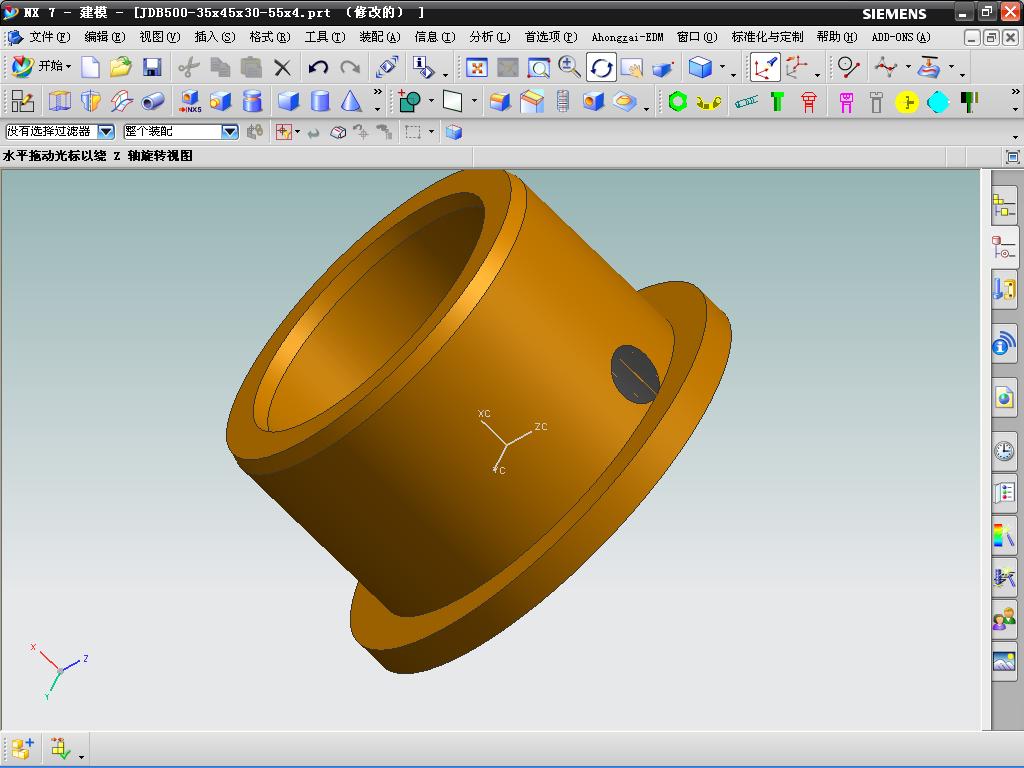Create a new file with the blank page icon
The image size is (1024, 768).
(90, 67)
